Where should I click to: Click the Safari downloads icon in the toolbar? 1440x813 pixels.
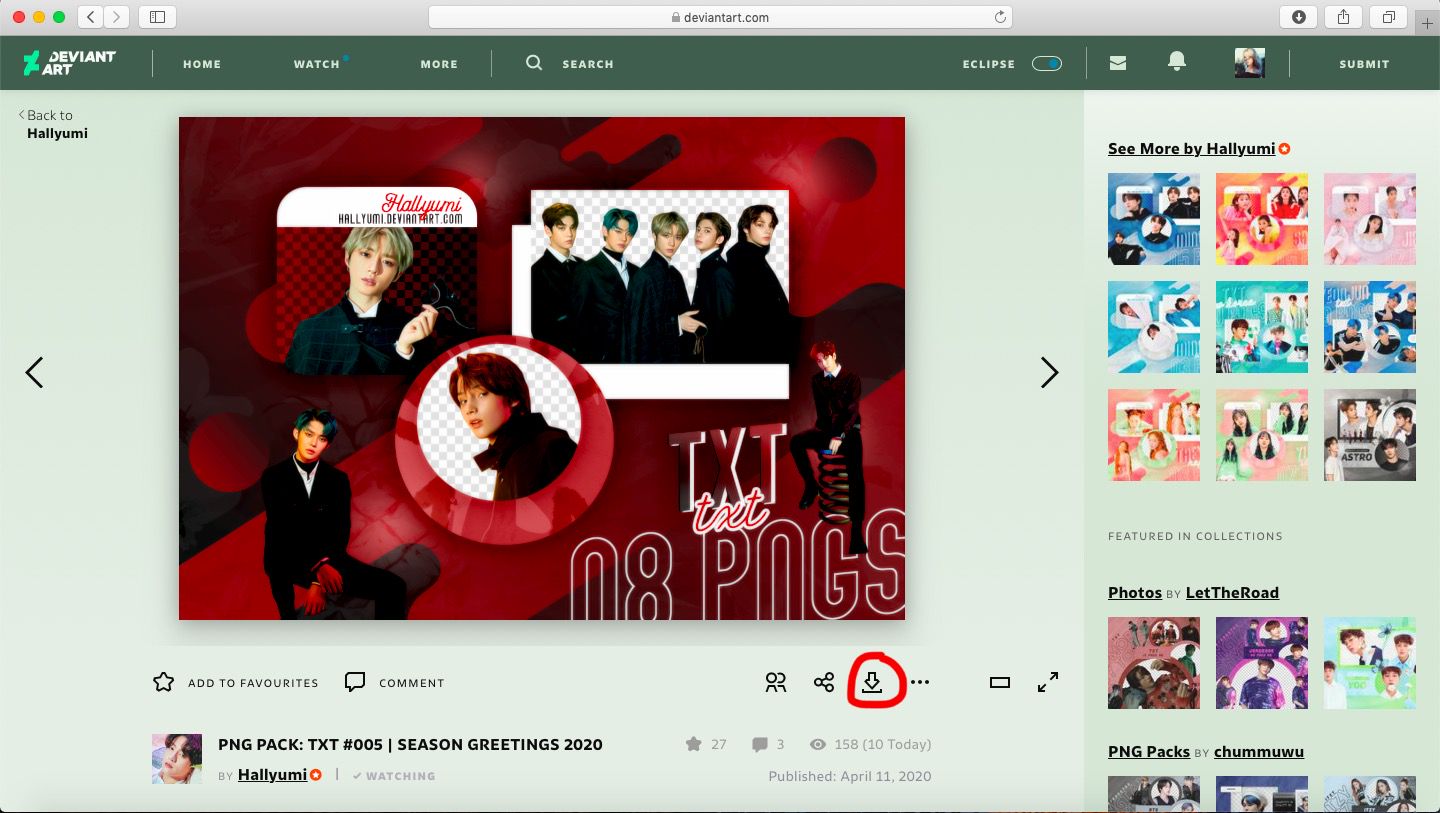click(x=1298, y=17)
